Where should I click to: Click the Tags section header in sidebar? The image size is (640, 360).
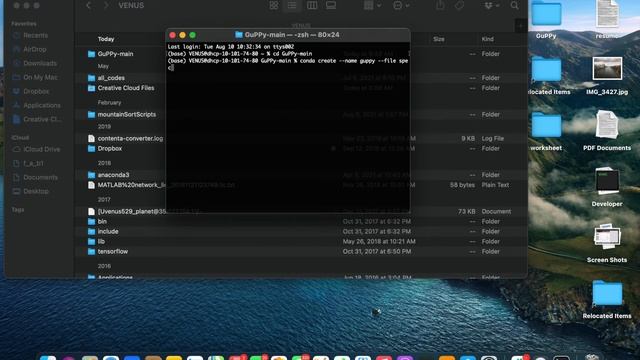(x=18, y=210)
